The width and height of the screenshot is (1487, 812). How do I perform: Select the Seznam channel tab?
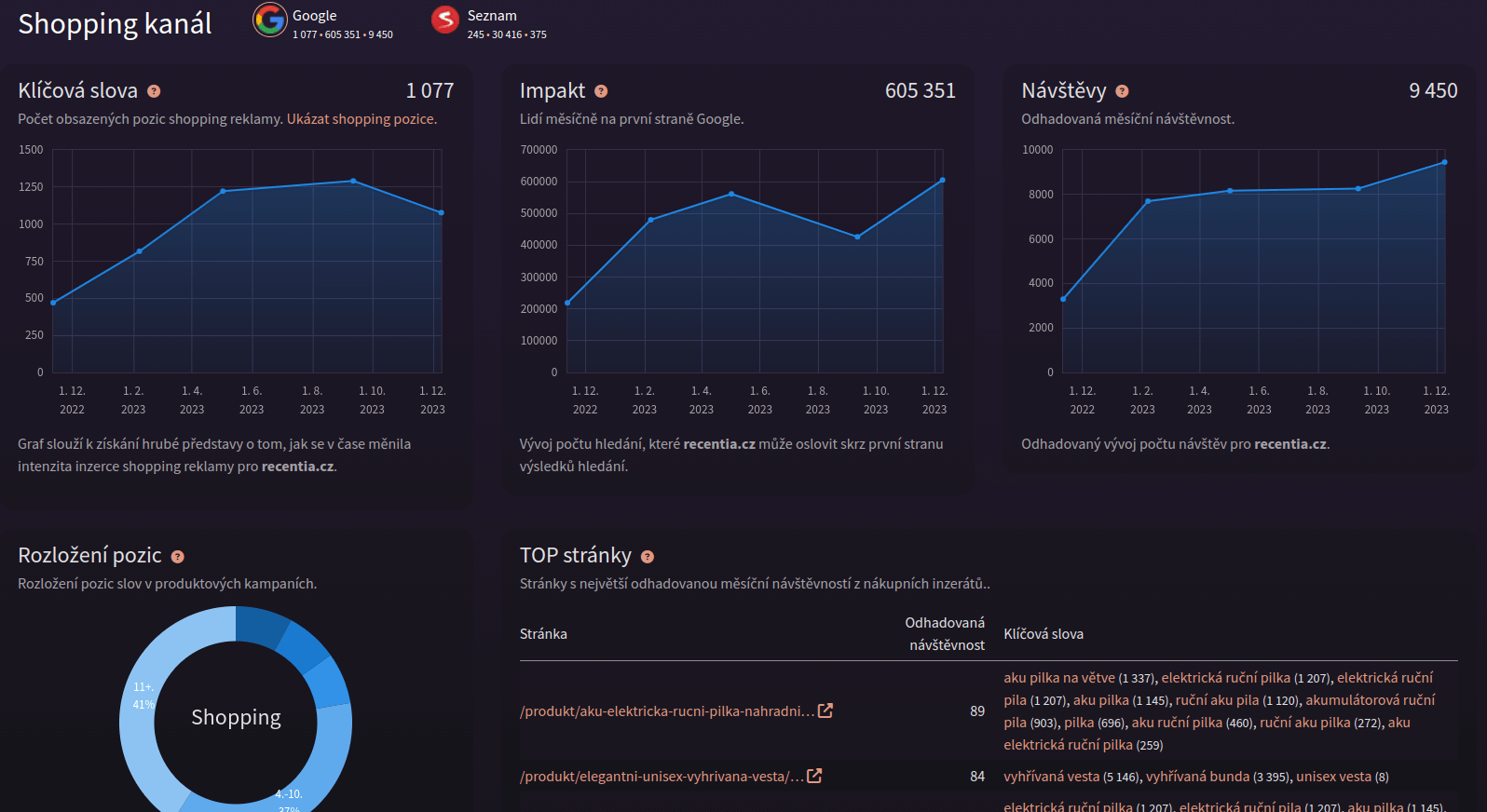[490, 22]
